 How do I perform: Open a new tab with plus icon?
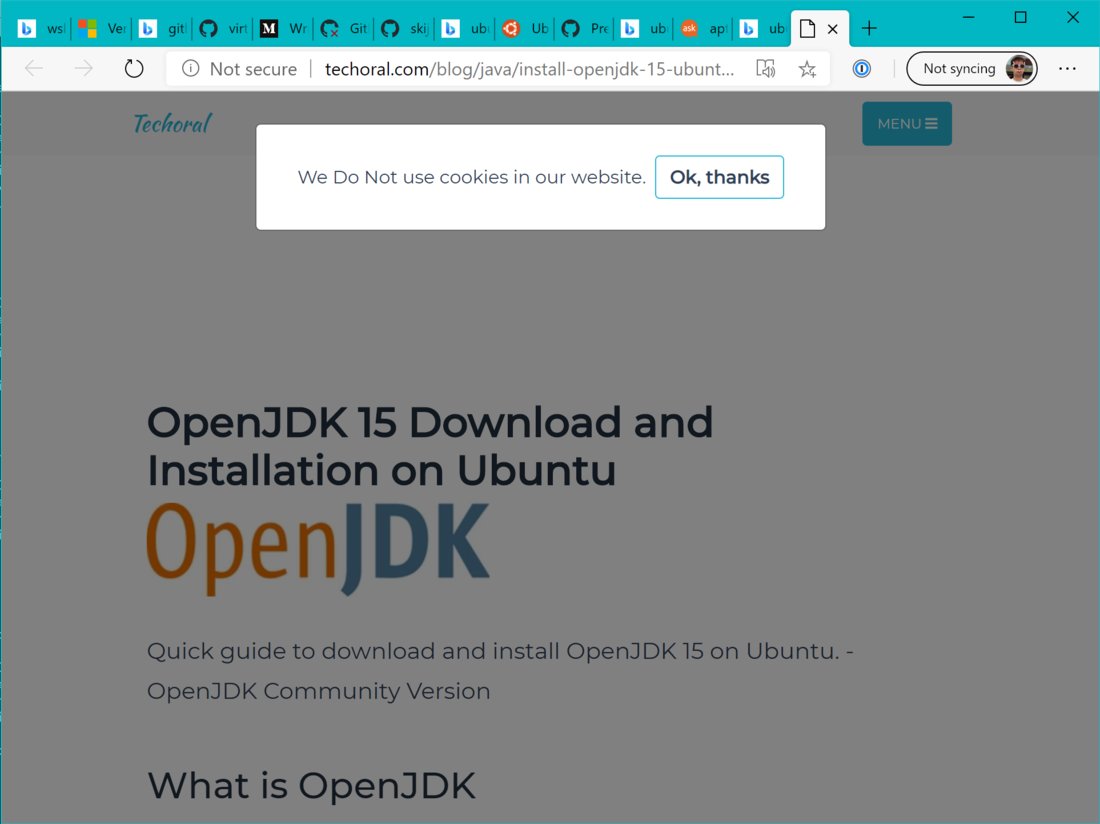(869, 29)
